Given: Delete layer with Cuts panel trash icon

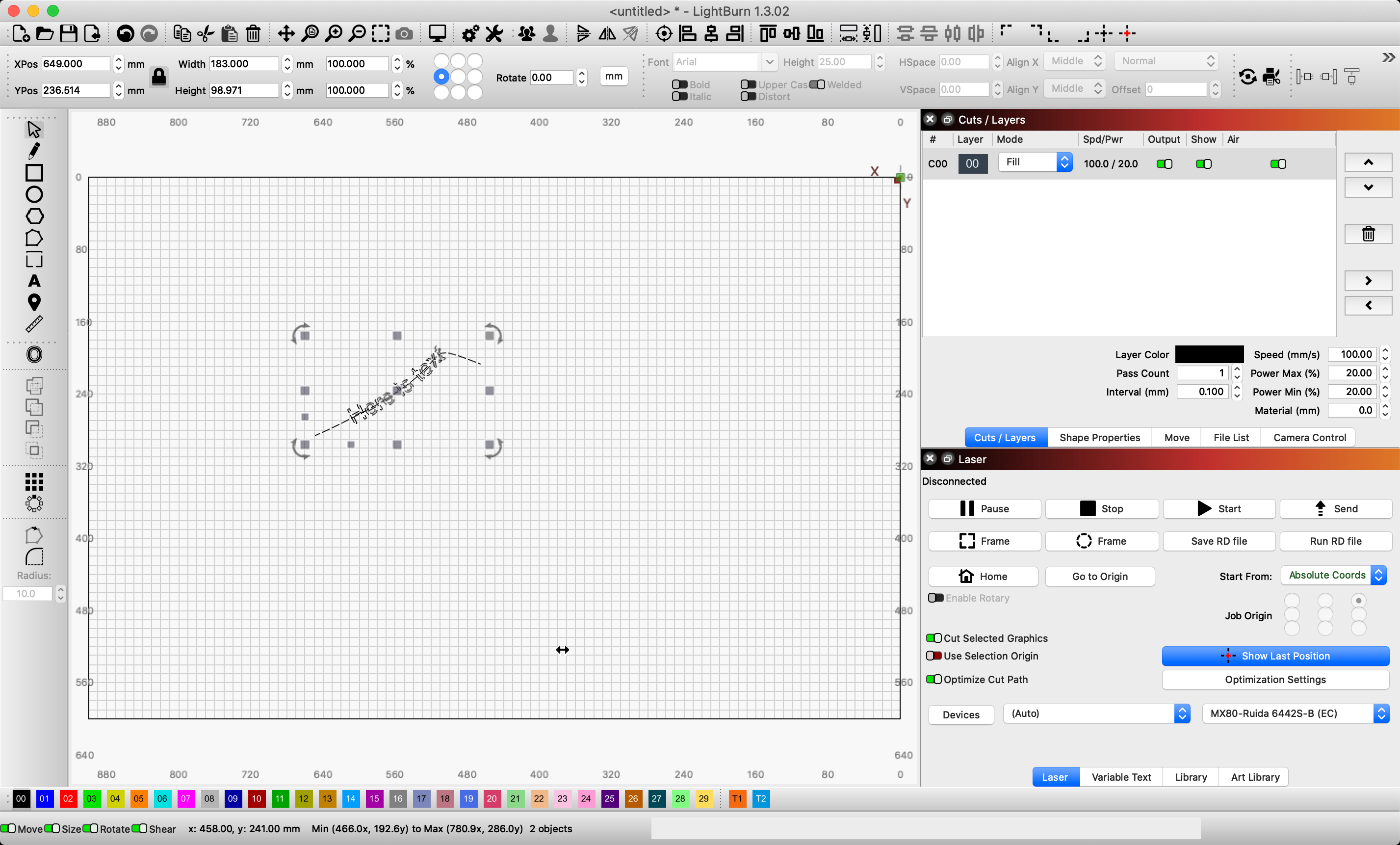Looking at the screenshot, I should tap(1368, 234).
